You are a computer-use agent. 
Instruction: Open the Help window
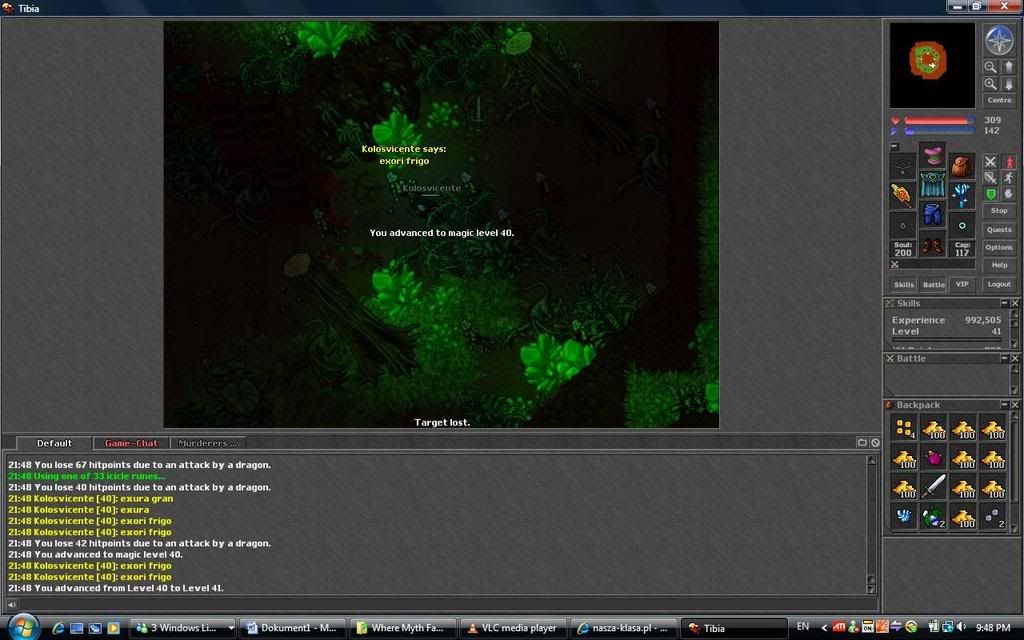click(x=999, y=264)
